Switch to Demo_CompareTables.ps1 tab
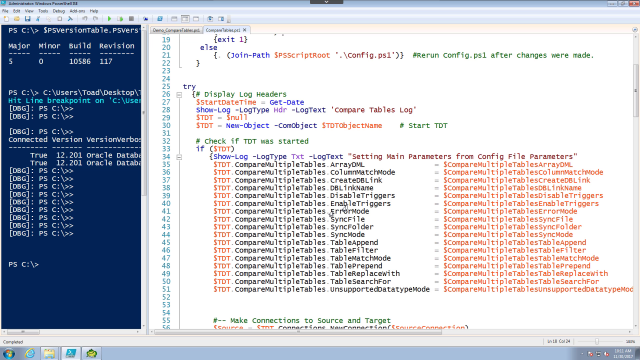Image resolution: width=640 pixels, height=360 pixels. click(176, 30)
